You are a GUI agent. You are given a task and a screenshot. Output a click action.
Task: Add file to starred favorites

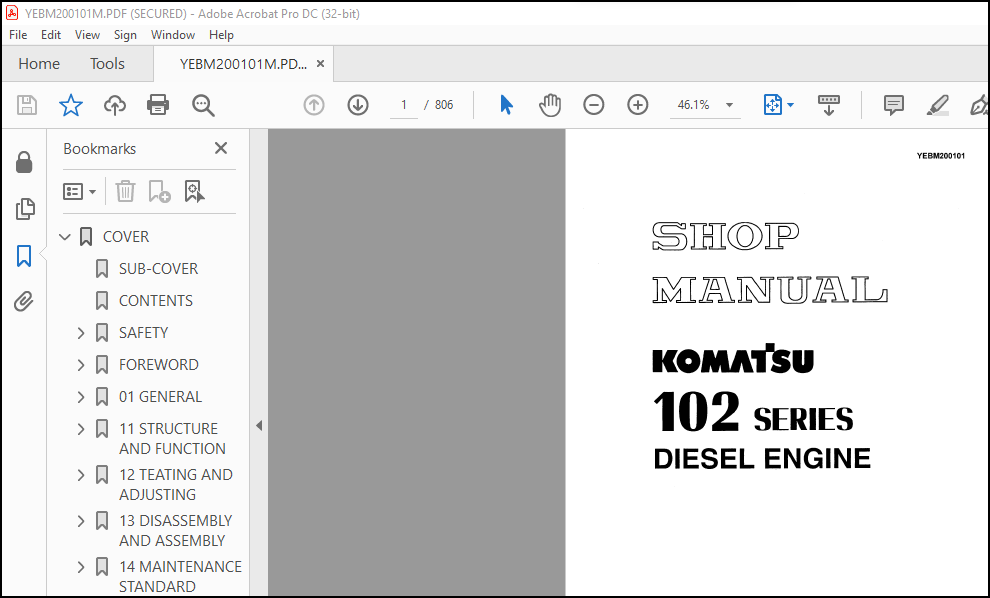[71, 105]
